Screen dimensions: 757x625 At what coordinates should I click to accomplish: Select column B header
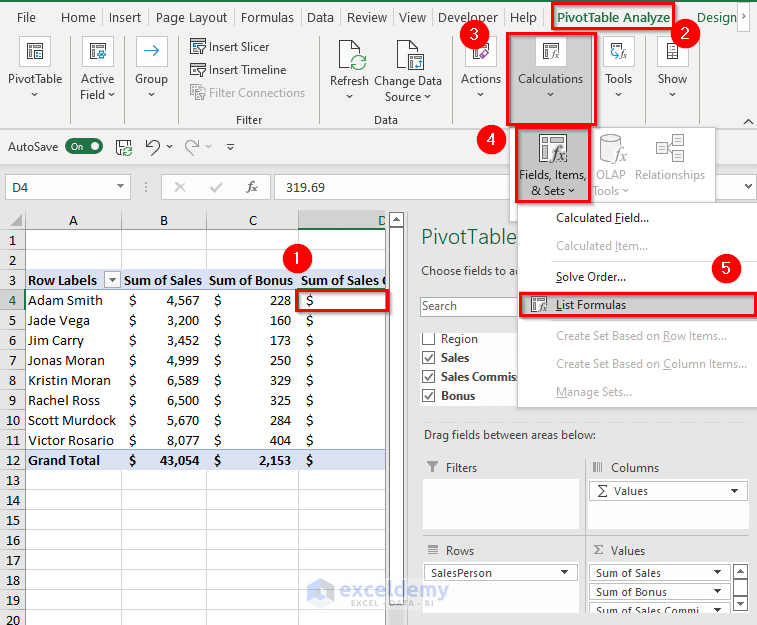click(164, 221)
